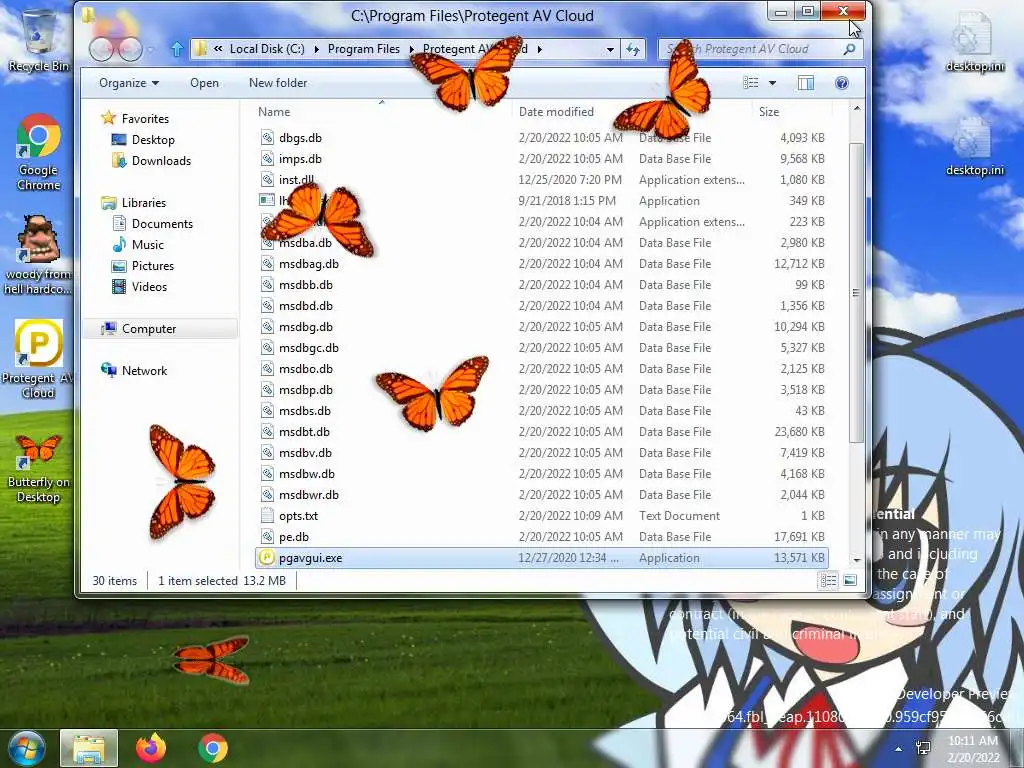
Task: Open Explorer help question mark
Action: [x=842, y=83]
